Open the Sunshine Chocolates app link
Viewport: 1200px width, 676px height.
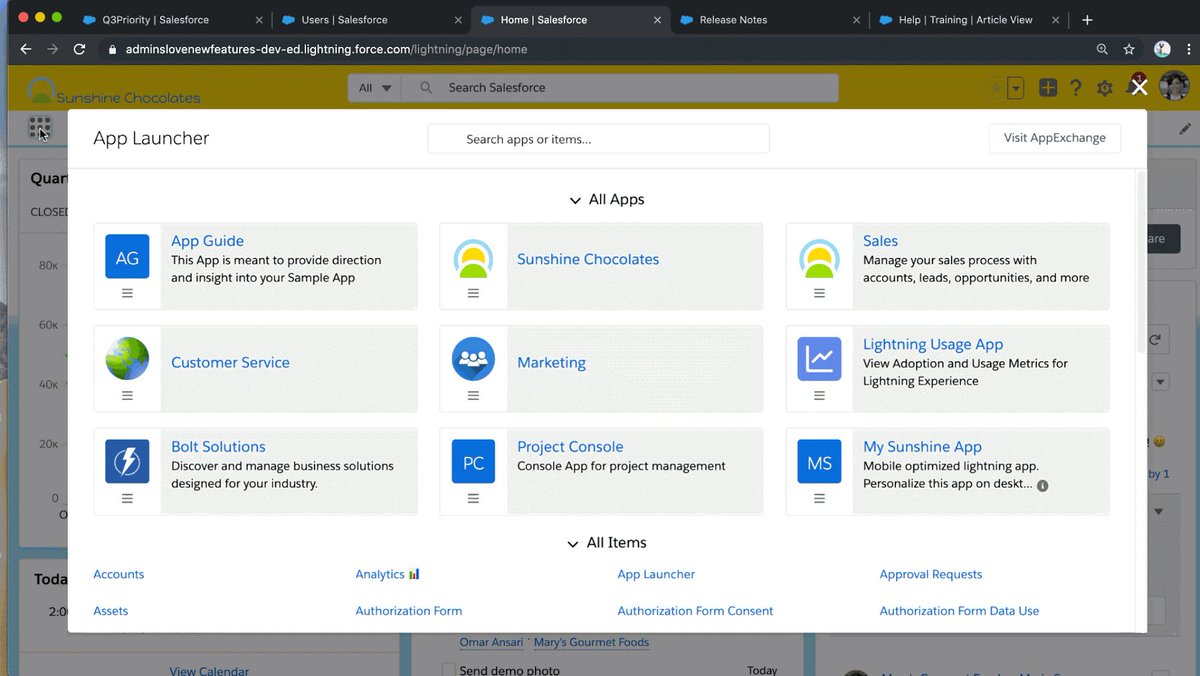(588, 259)
